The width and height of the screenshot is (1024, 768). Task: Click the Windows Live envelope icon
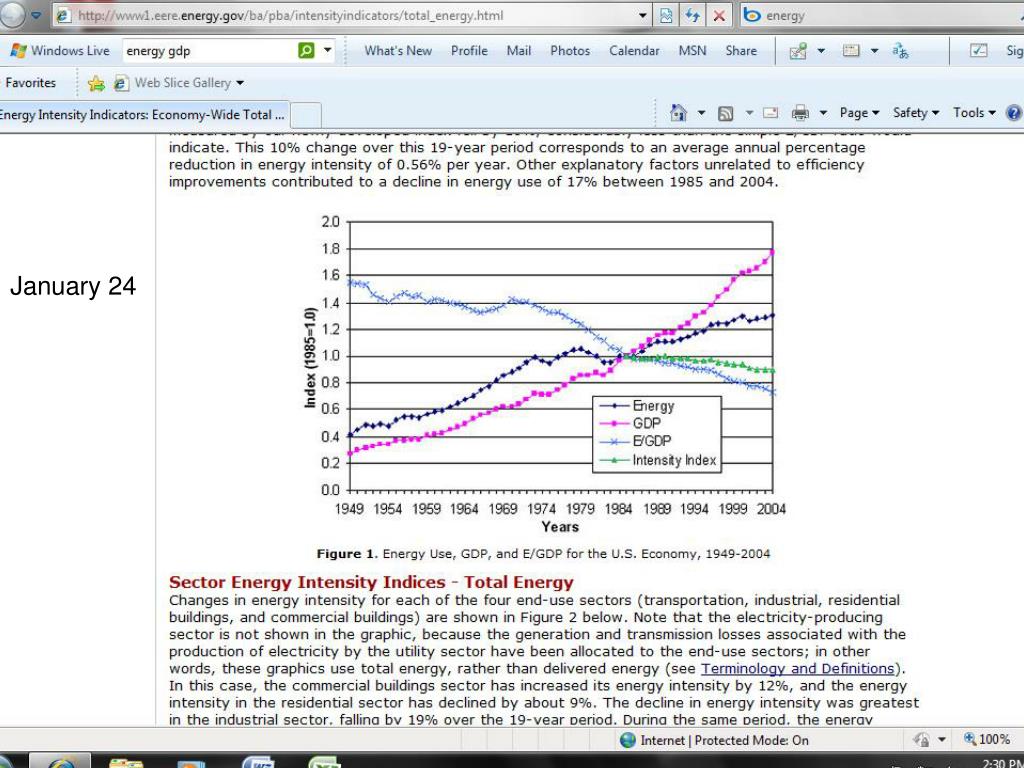tap(851, 50)
